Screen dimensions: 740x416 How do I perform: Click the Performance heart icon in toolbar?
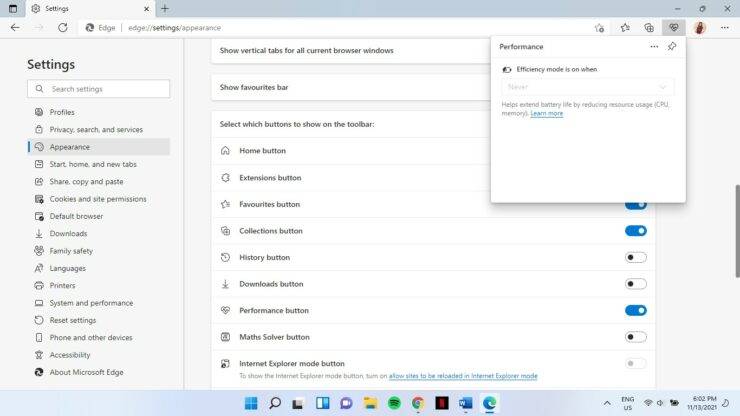click(x=675, y=28)
